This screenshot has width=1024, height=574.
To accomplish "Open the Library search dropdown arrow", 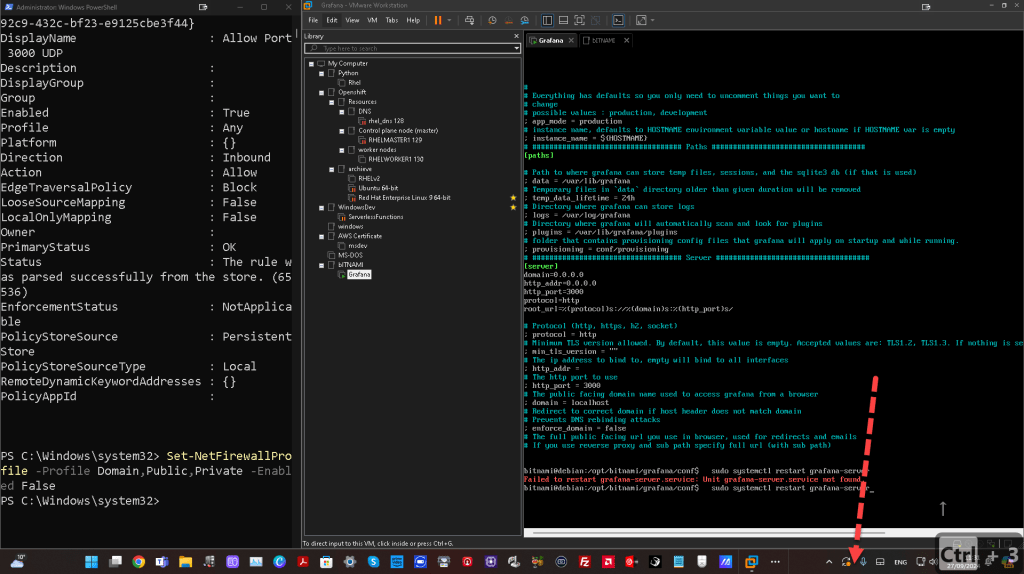I will point(516,48).
